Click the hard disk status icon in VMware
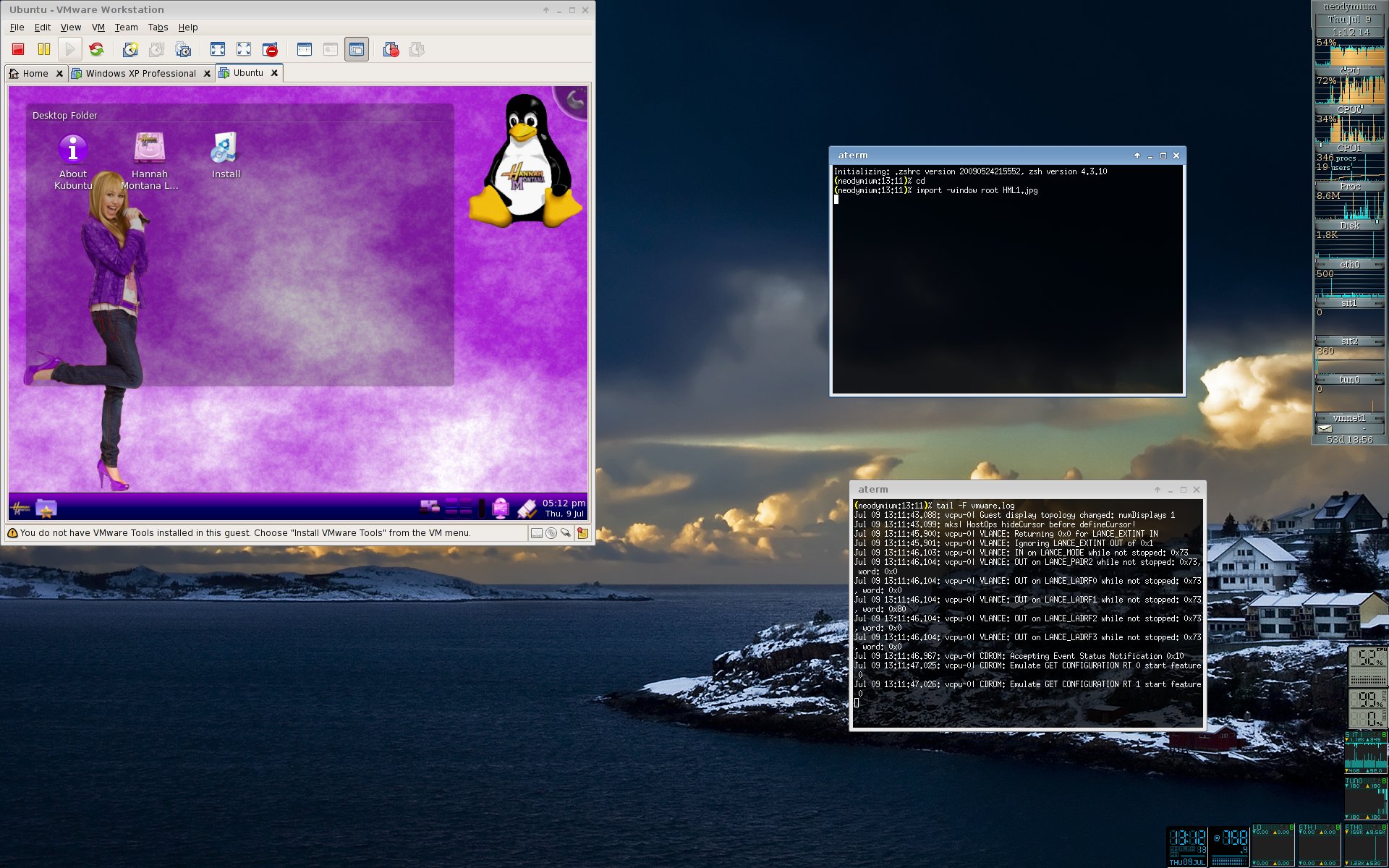This screenshot has width=1389, height=868. point(536,533)
